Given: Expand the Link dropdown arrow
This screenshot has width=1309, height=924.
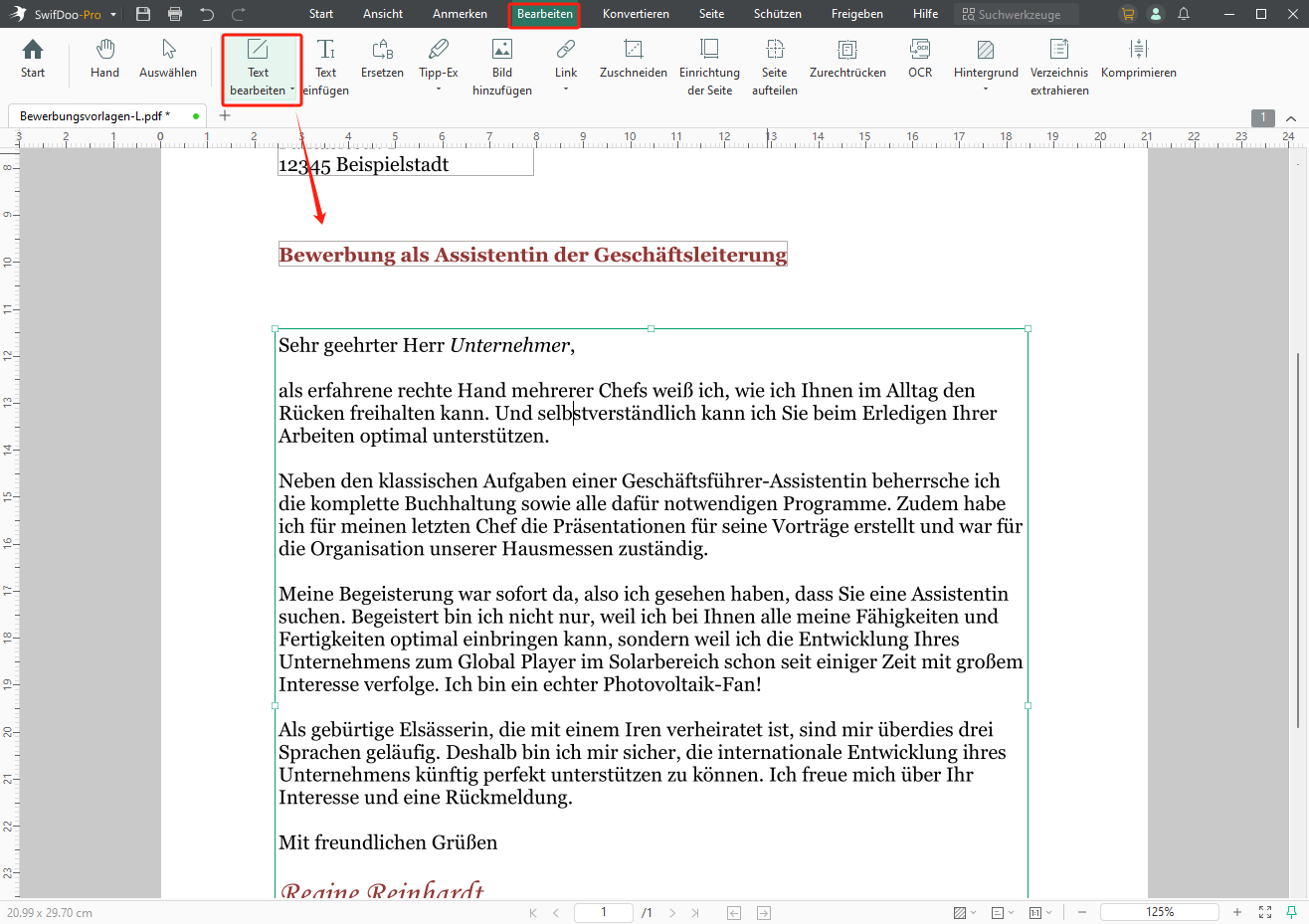Looking at the screenshot, I should (x=566, y=90).
